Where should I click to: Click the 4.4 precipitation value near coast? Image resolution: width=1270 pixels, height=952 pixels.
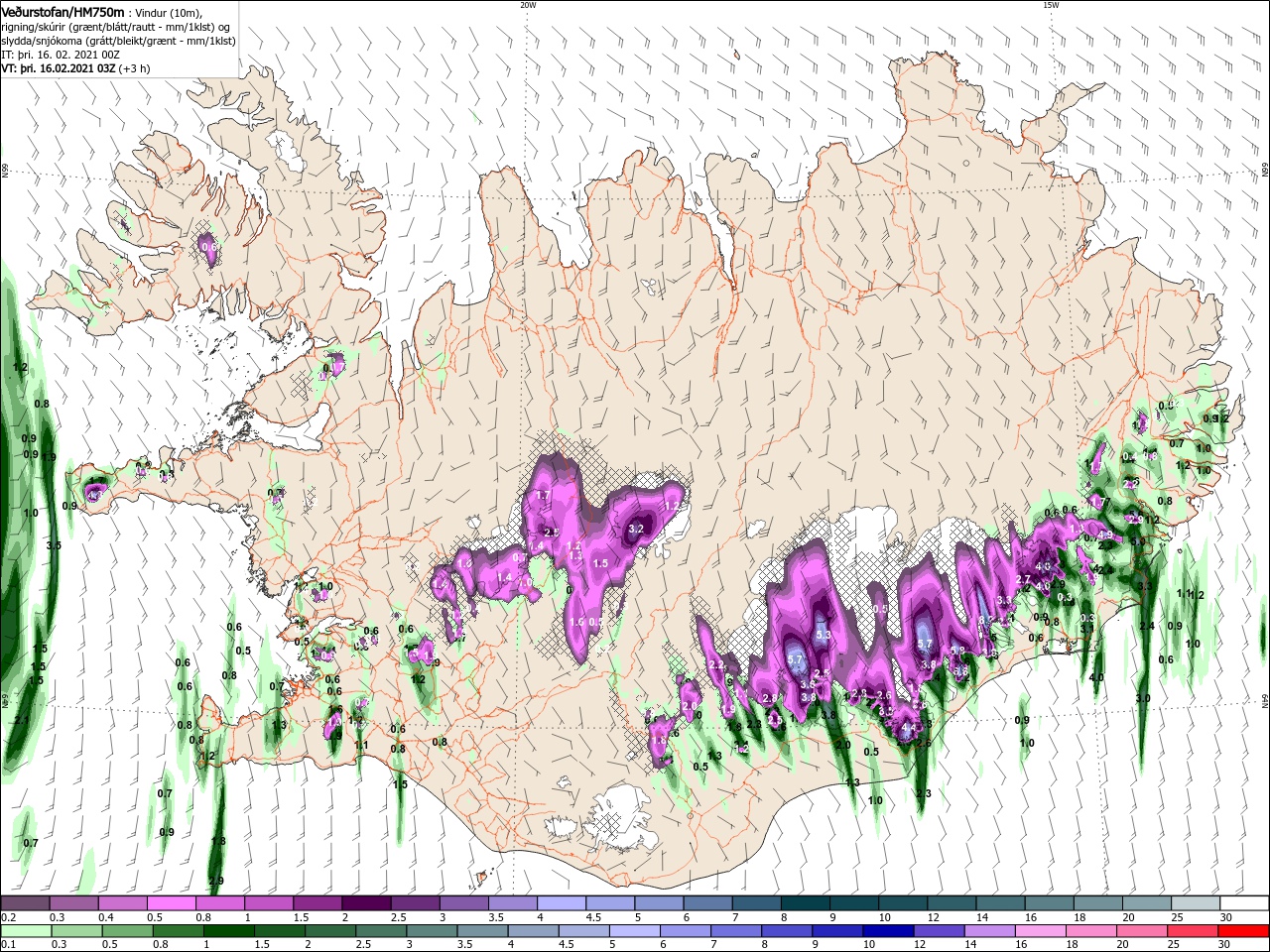pyautogui.click(x=909, y=728)
